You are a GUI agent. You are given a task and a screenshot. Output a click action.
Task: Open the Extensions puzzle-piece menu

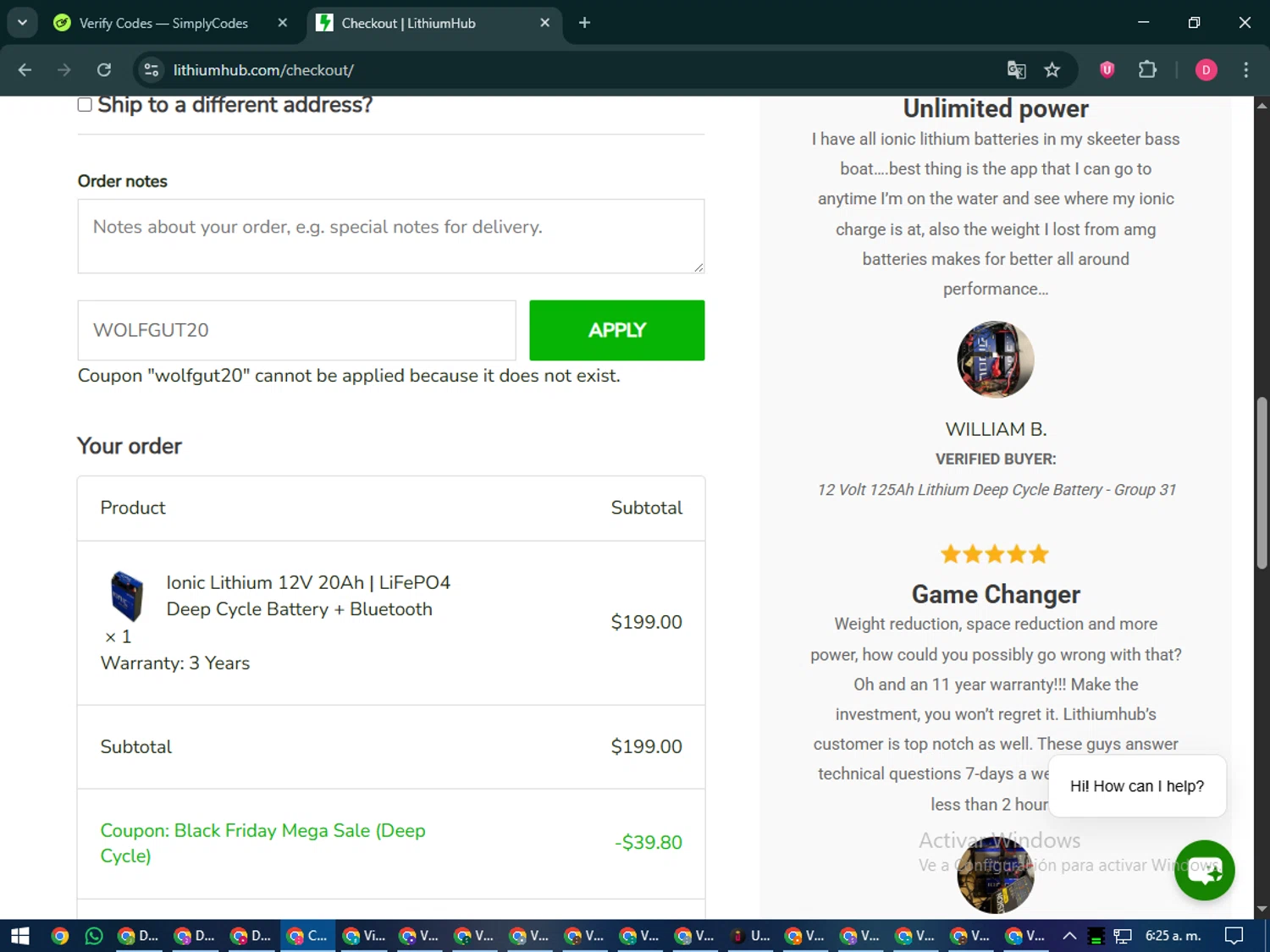[x=1147, y=69]
